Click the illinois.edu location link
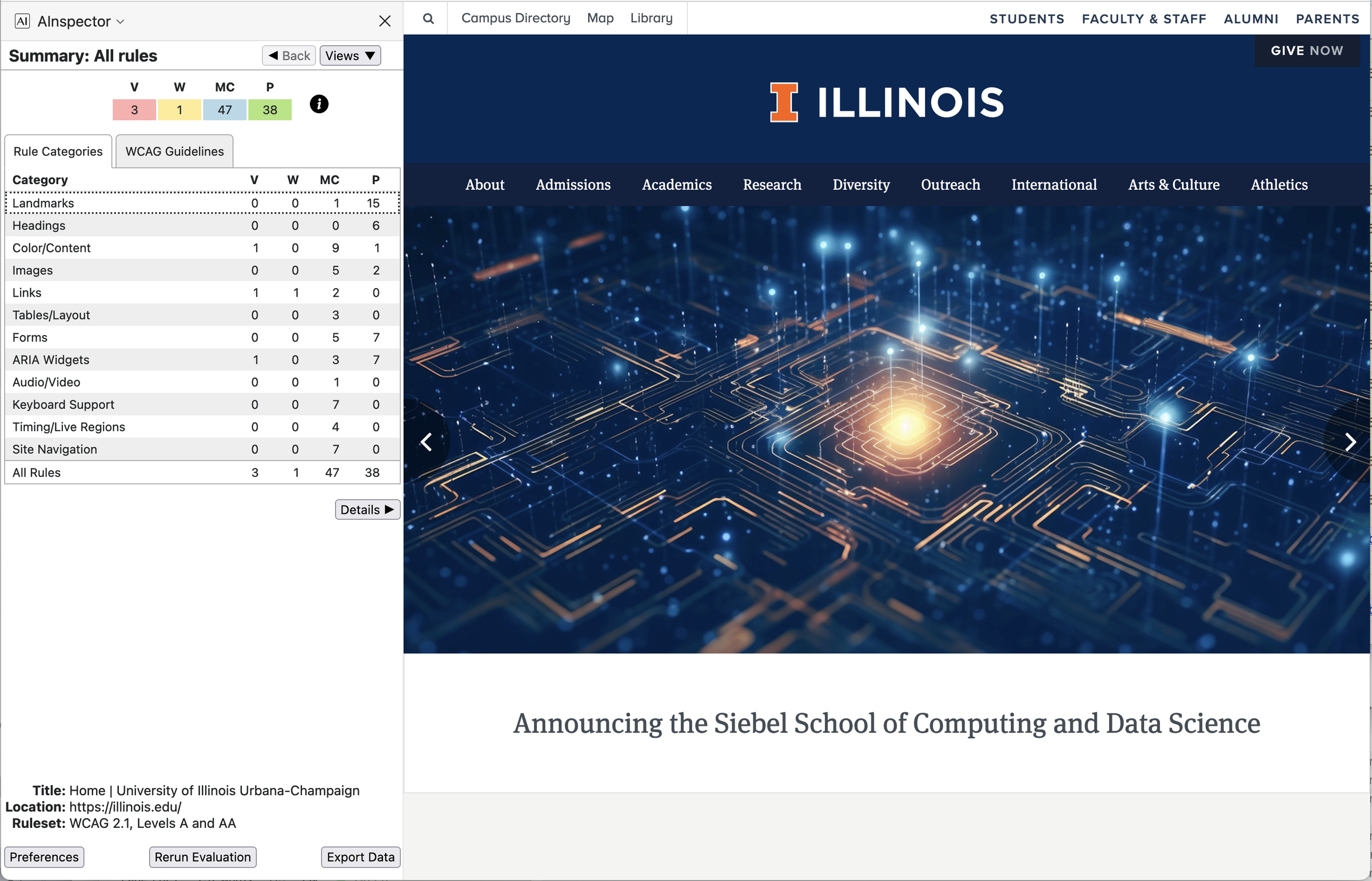The height and width of the screenshot is (881, 1372). coord(128,807)
